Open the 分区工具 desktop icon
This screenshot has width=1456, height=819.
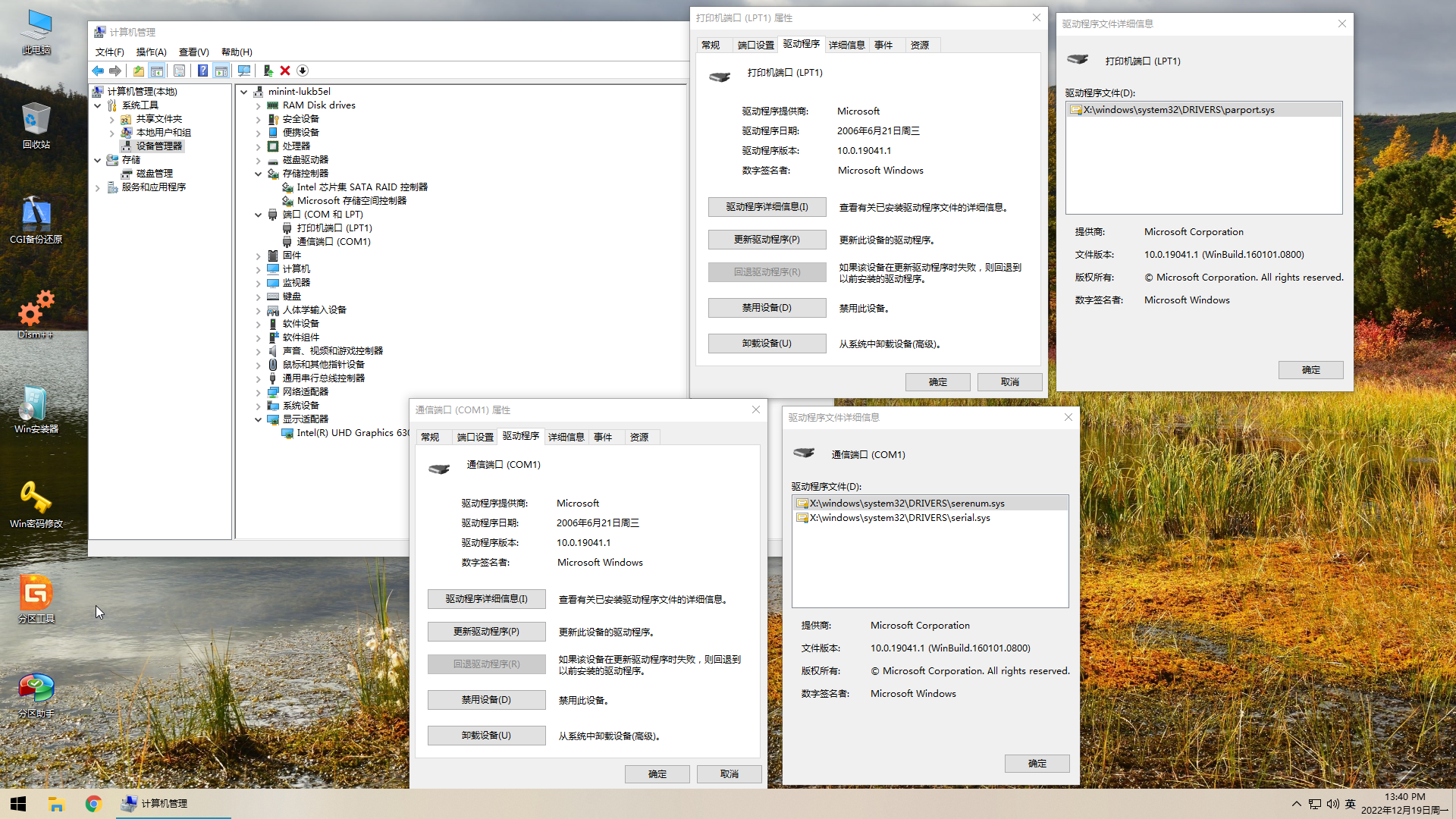click(x=36, y=599)
